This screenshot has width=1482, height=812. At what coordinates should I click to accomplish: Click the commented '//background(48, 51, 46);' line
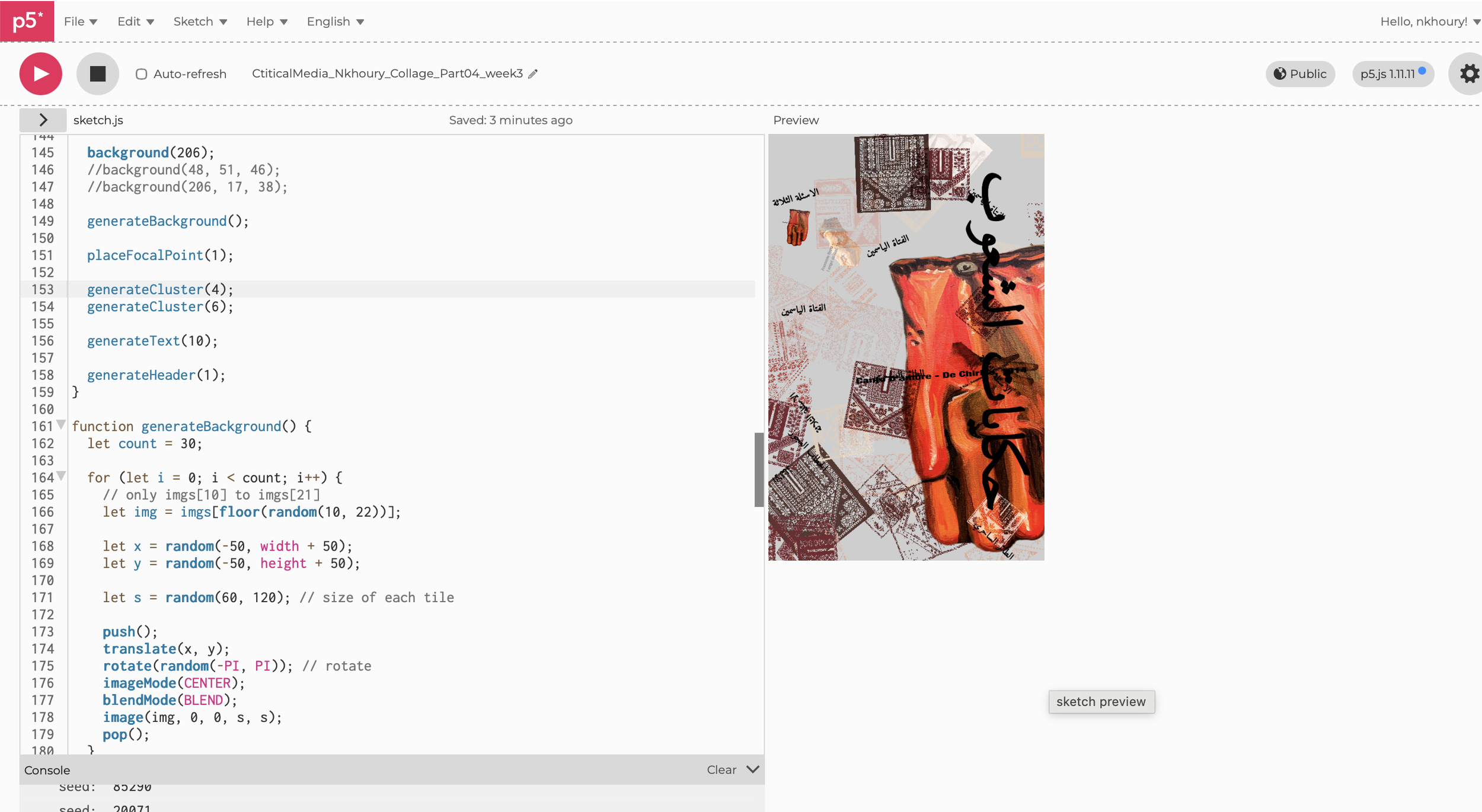coord(183,170)
